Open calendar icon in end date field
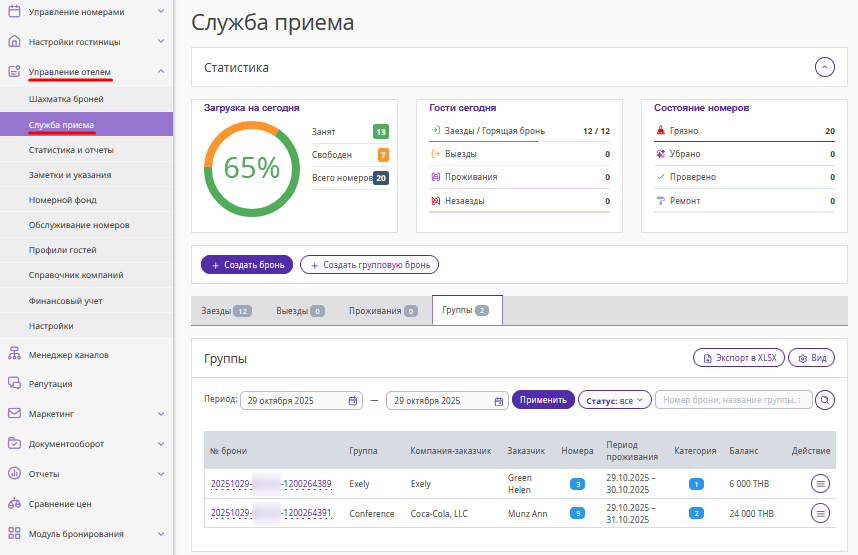The width and height of the screenshot is (858, 555). (x=499, y=400)
